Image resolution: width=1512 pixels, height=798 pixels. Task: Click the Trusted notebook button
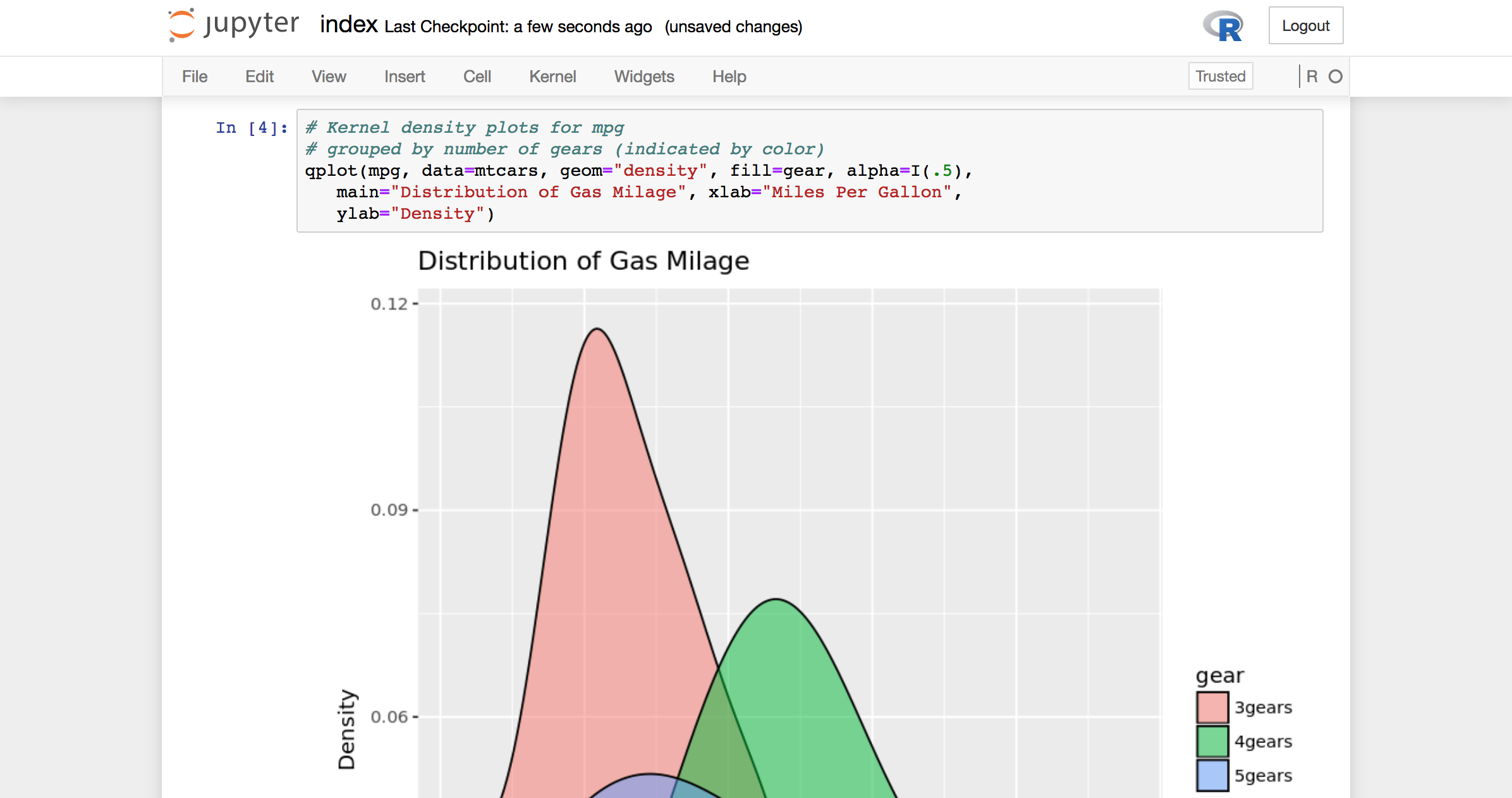[x=1221, y=77]
